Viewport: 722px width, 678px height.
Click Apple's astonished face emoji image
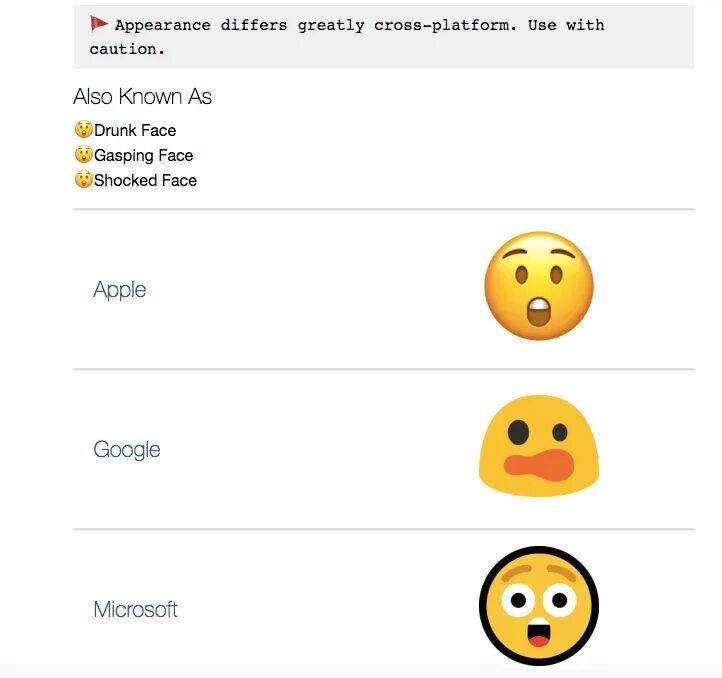(539, 286)
